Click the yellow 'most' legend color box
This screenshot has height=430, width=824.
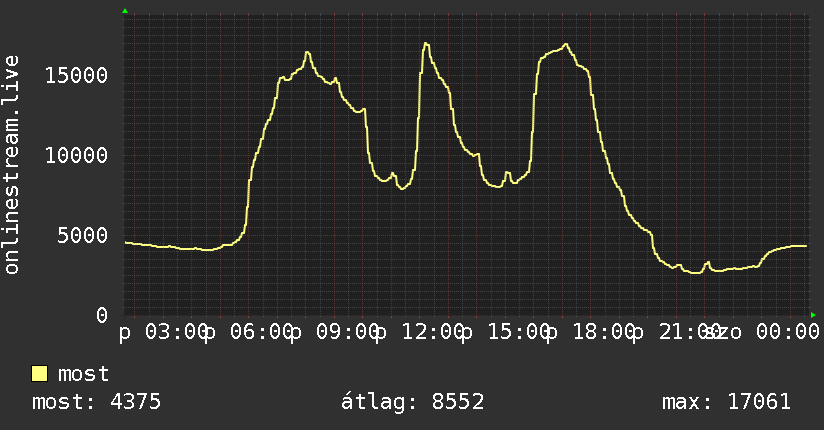click(39, 374)
